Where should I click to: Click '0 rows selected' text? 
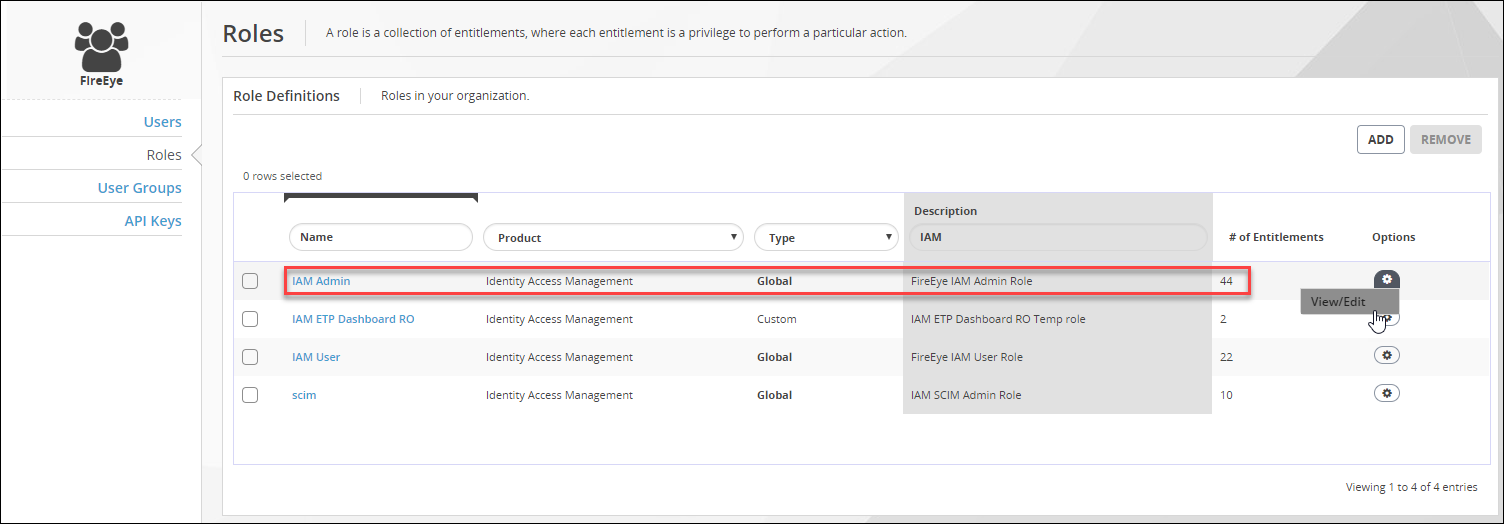pos(283,176)
